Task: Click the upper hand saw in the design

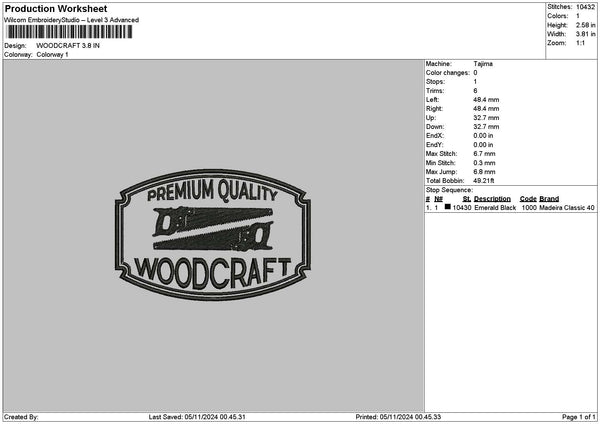Action: tap(212, 220)
